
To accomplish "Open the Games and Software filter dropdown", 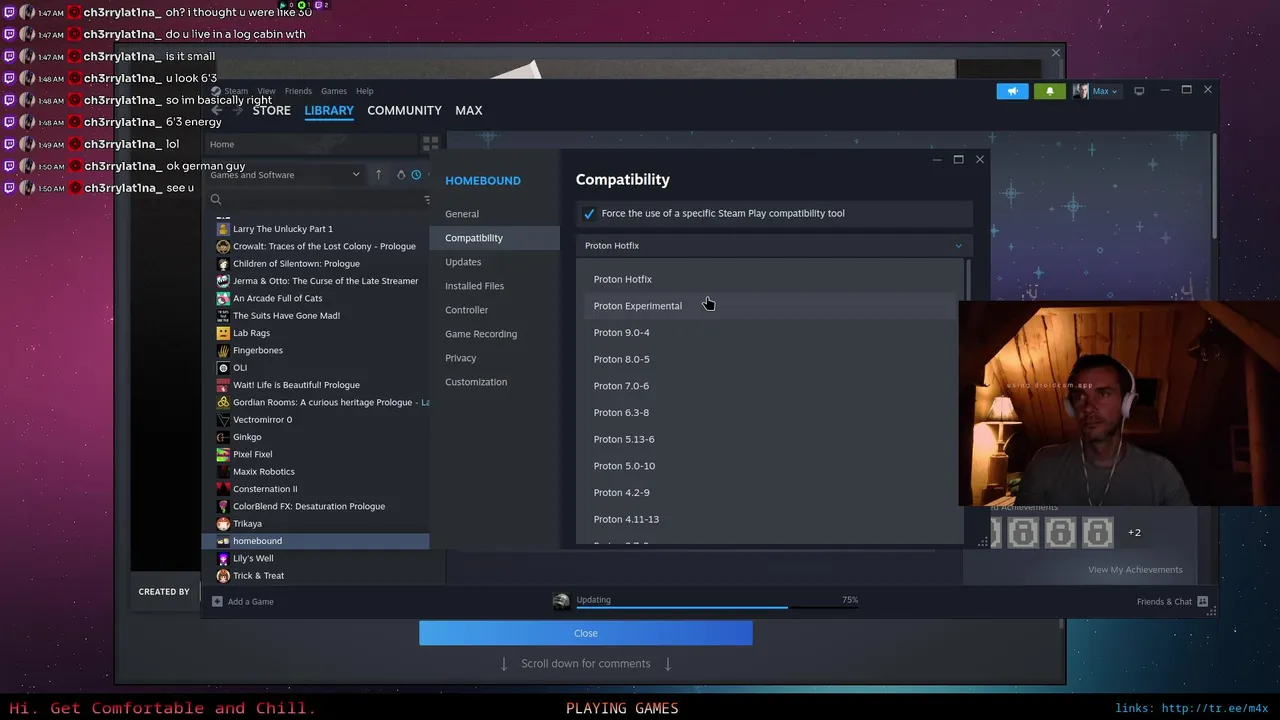I will (x=285, y=175).
